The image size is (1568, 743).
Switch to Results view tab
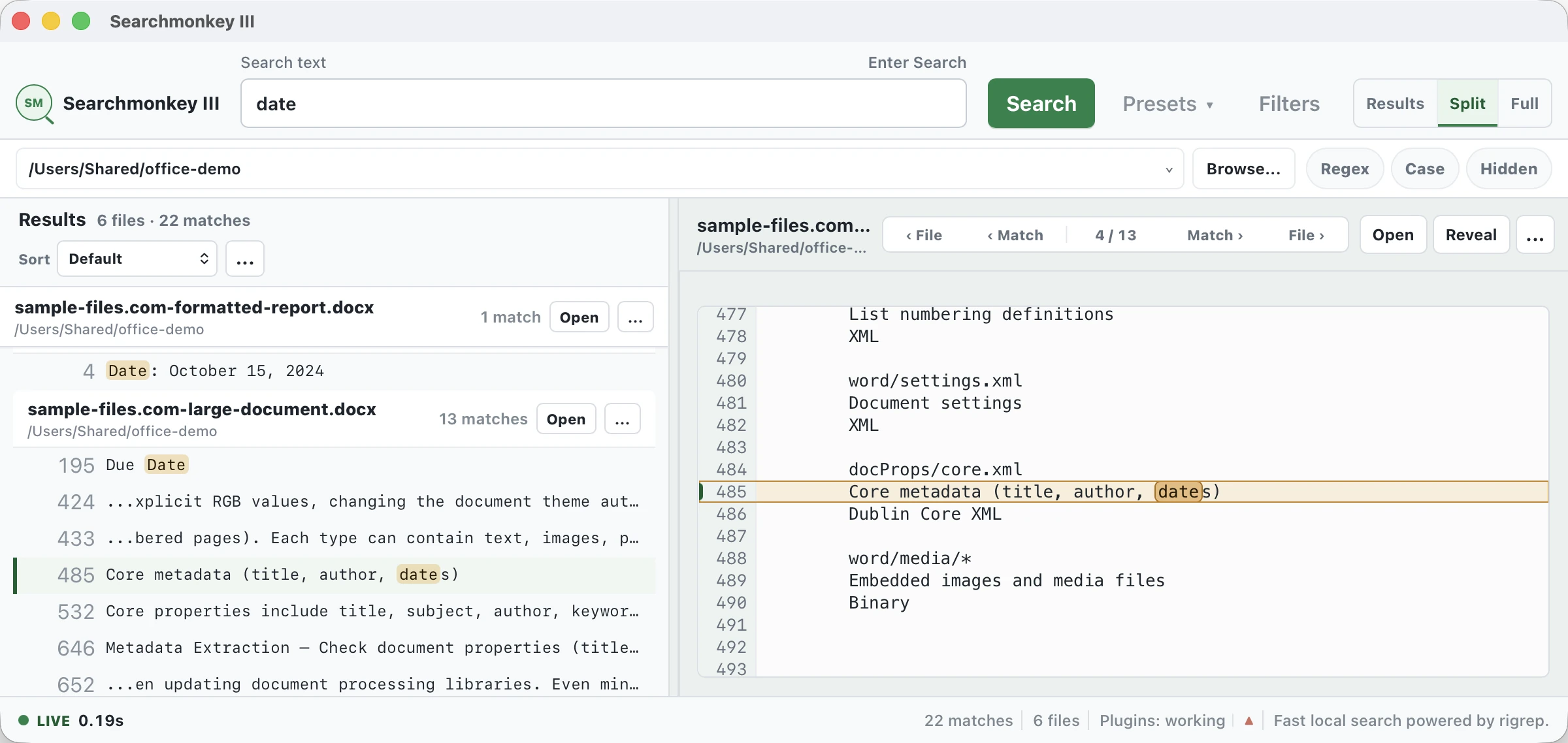[x=1395, y=104]
